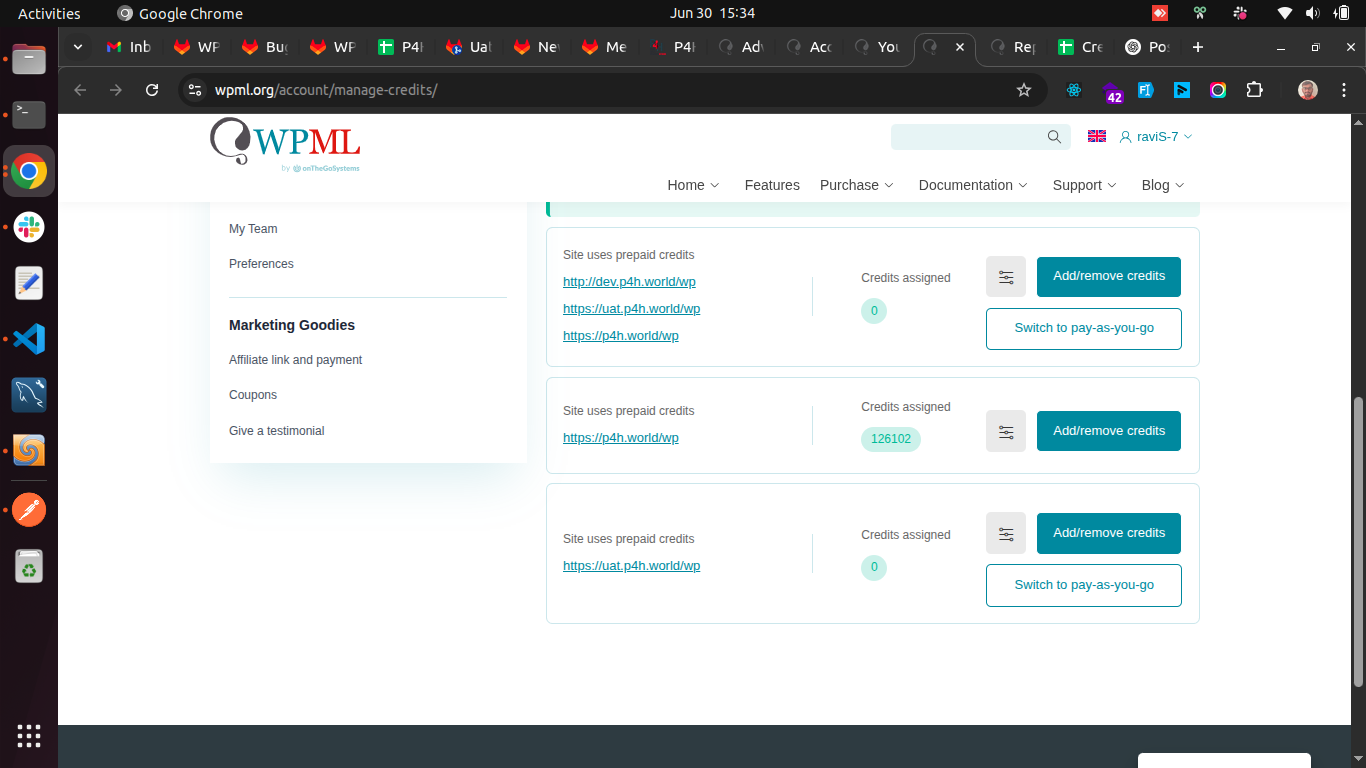The height and width of the screenshot is (768, 1366).
Task: Switch to the Cre spreadsheet tab
Action: pyautogui.click(x=1080, y=47)
